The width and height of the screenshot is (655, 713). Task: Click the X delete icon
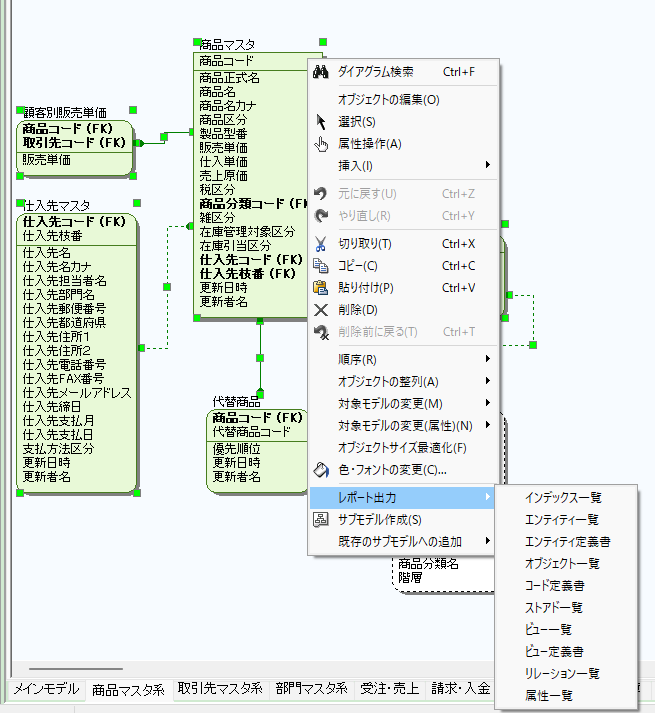(321, 310)
